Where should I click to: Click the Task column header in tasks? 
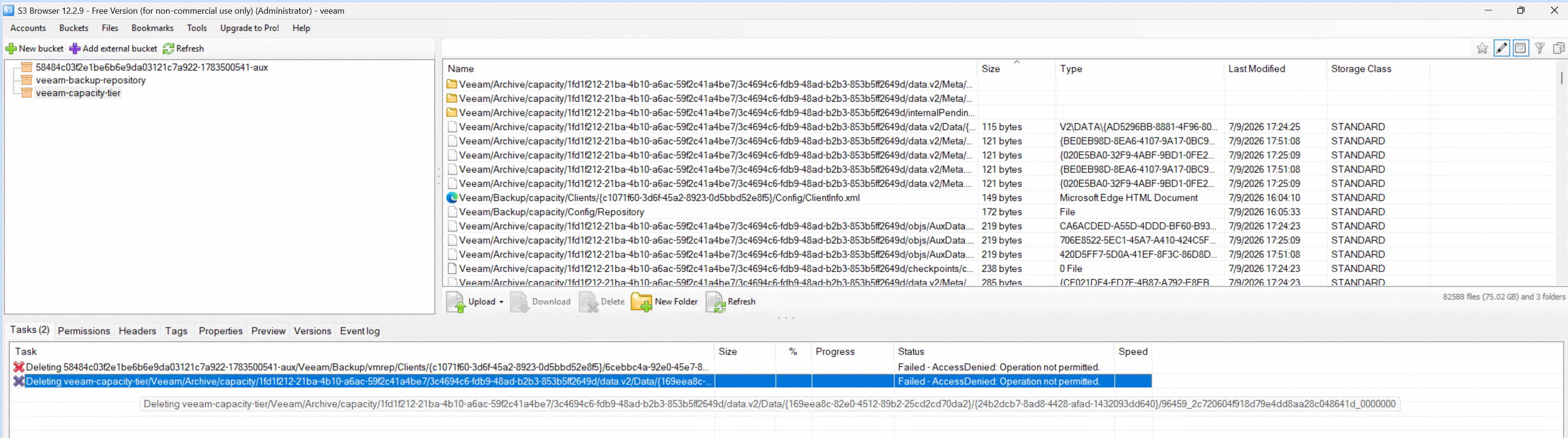362,352
